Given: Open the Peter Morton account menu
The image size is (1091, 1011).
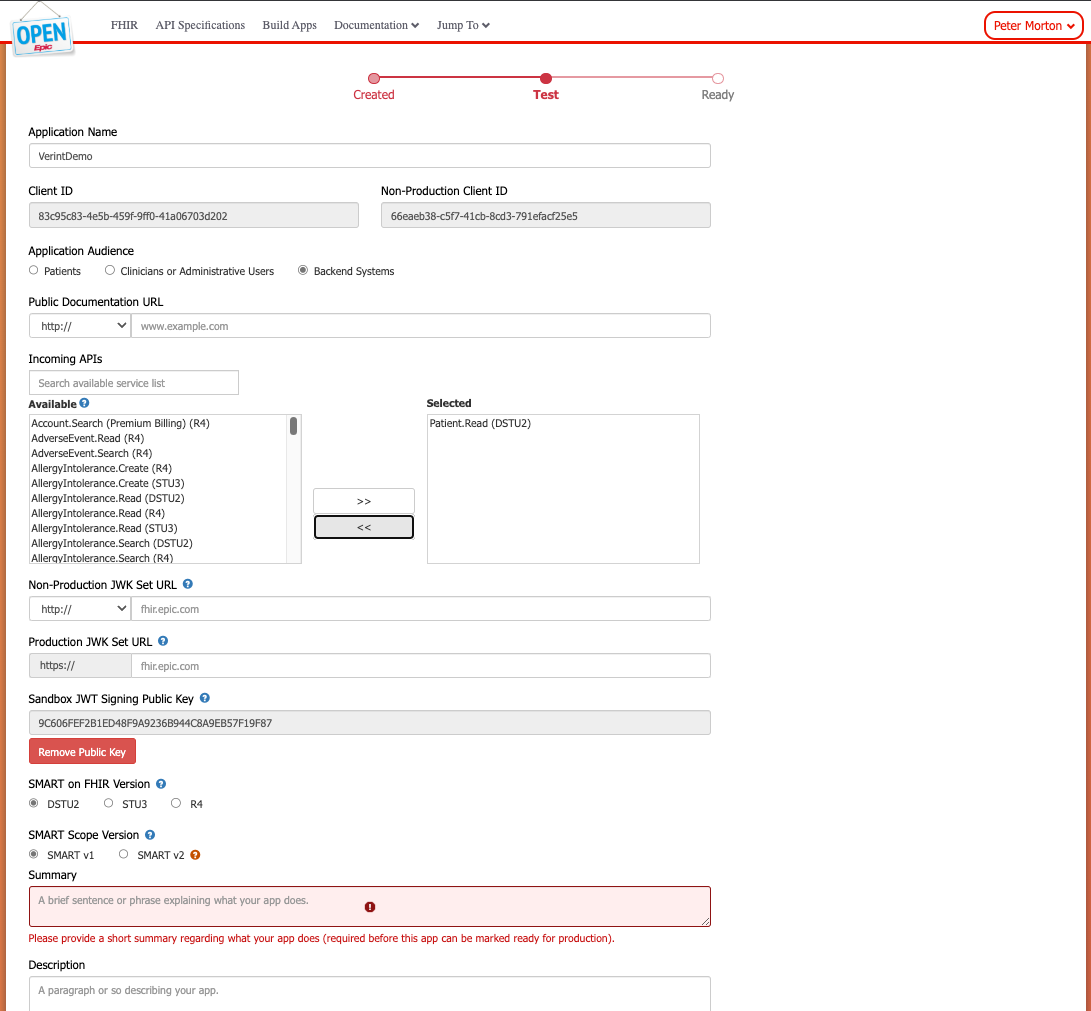Looking at the screenshot, I should point(1033,24).
